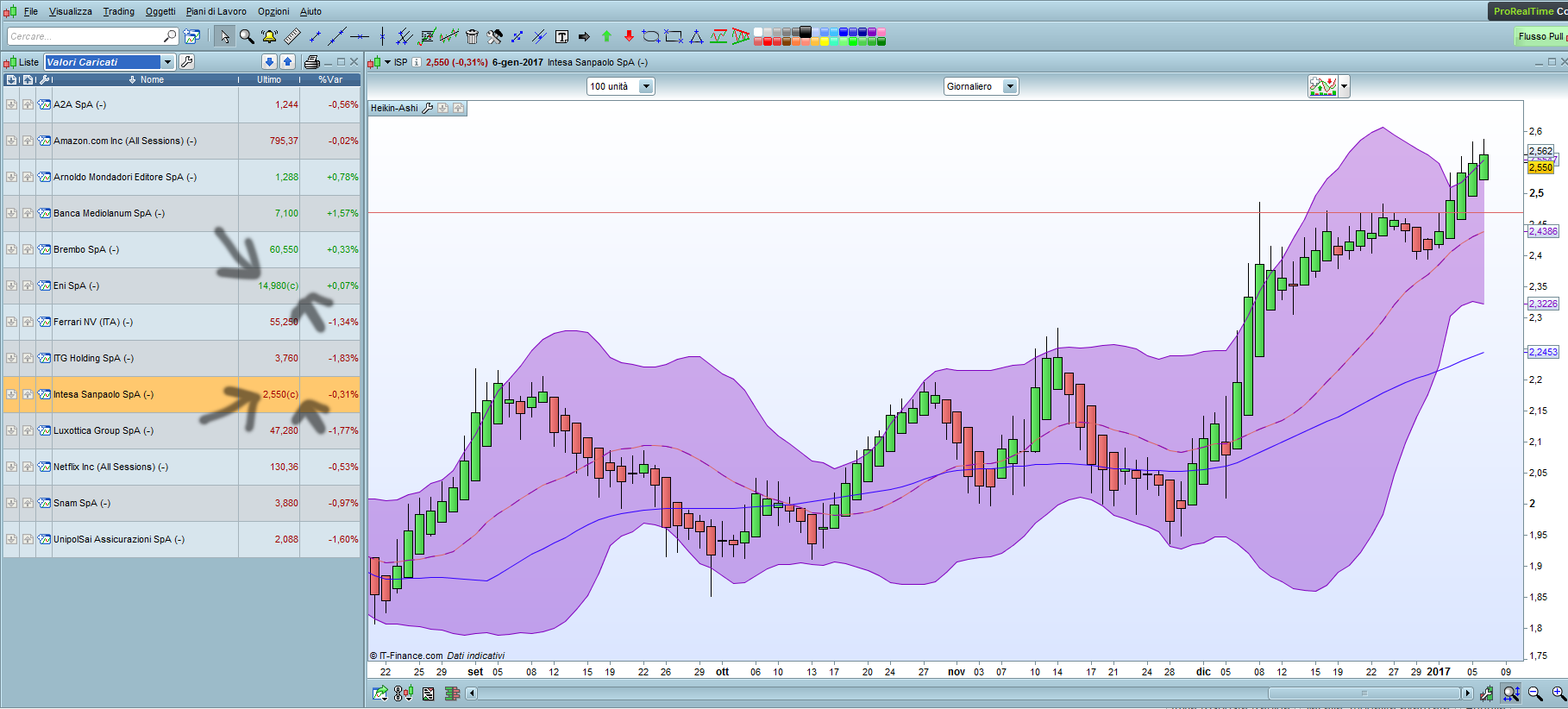The height and width of the screenshot is (709, 1568).
Task: Sort the list by %Var column header
Action: (330, 79)
